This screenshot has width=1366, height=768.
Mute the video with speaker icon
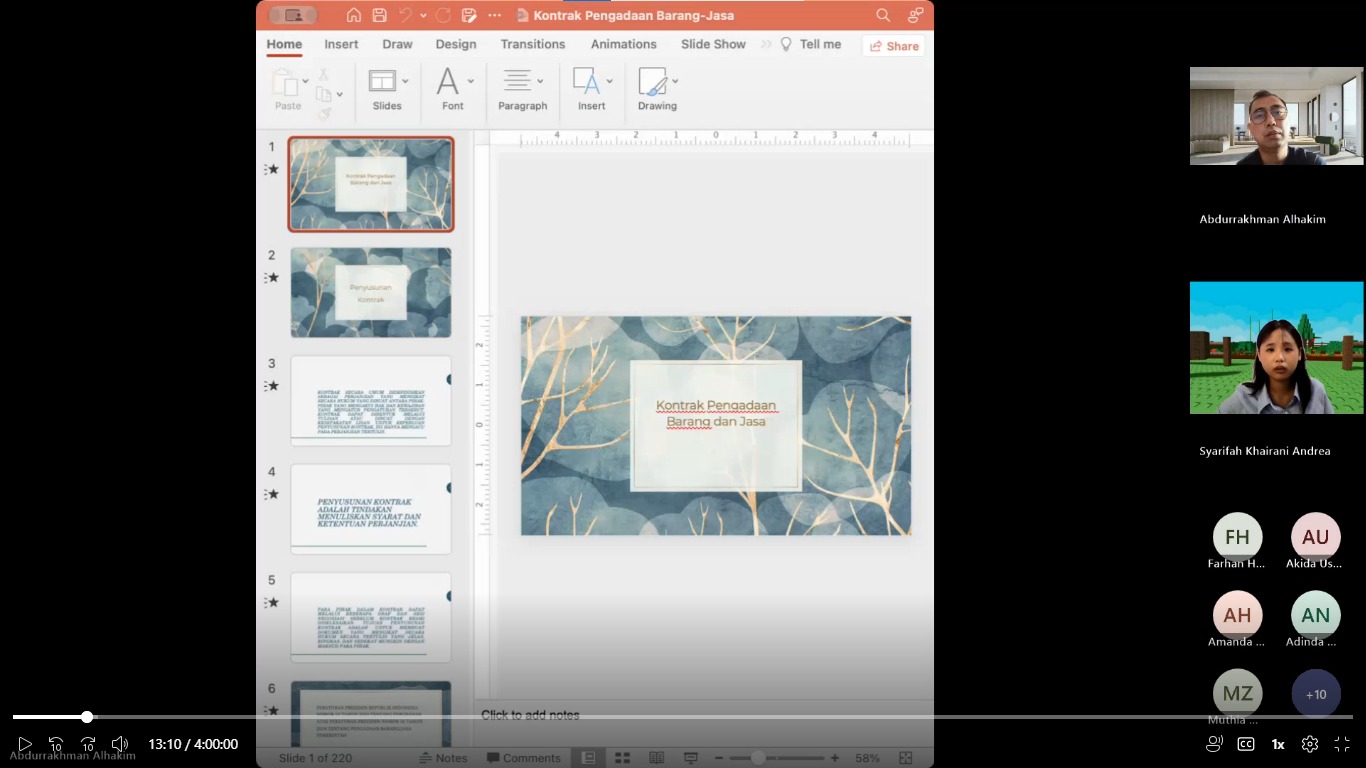[120, 744]
